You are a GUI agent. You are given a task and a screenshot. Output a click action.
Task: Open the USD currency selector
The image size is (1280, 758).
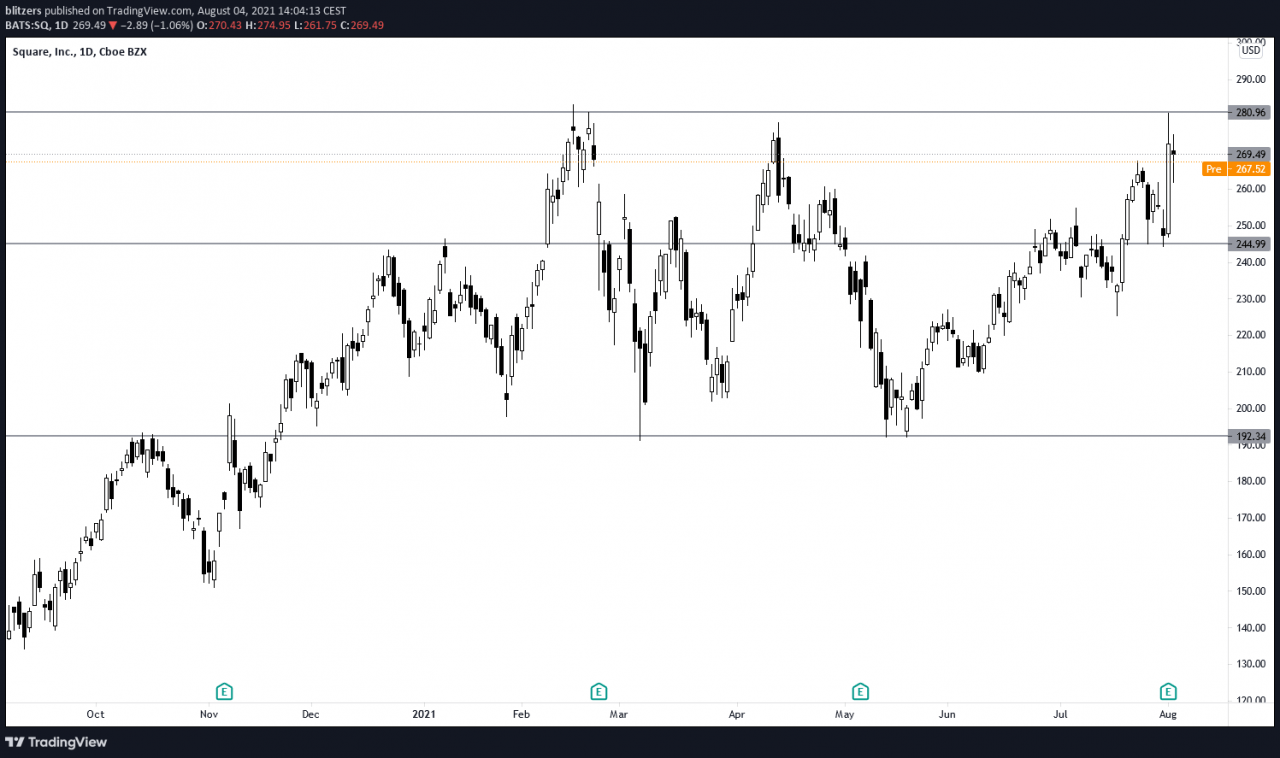1250,50
